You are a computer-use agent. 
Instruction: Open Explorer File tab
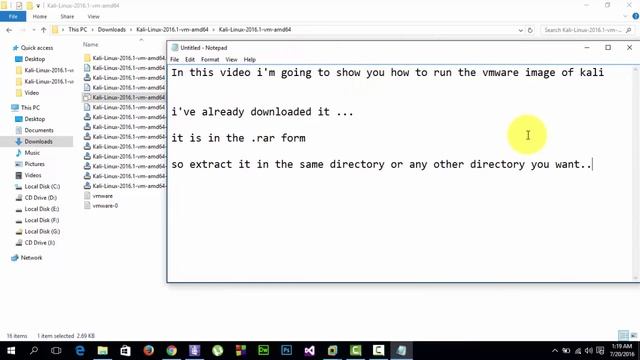coord(13,16)
